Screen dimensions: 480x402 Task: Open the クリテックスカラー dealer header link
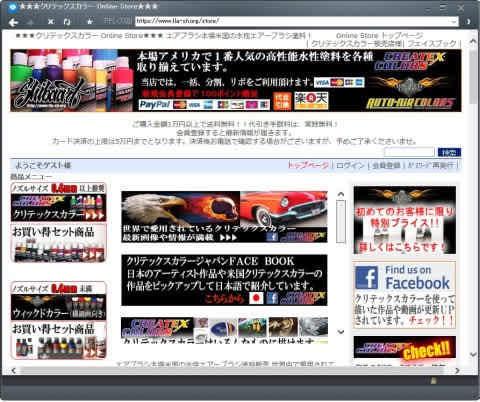pyautogui.click(x=357, y=44)
